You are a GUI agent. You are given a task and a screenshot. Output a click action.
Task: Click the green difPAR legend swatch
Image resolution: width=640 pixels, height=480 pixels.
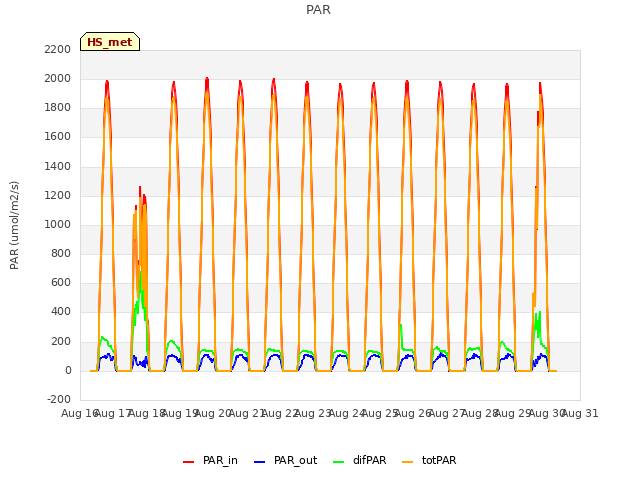[339, 462]
